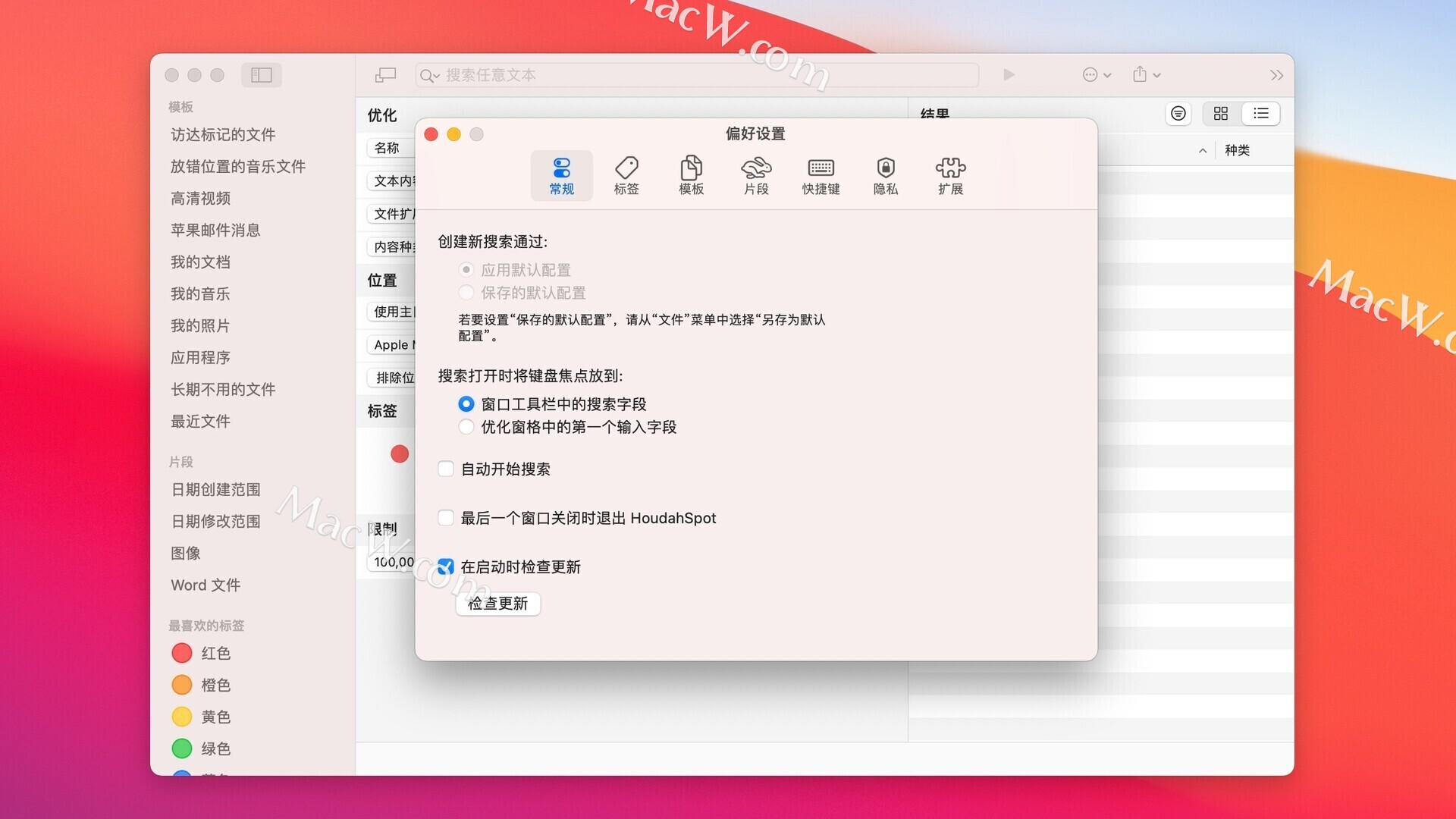Select 应用程序 template

pos(200,358)
